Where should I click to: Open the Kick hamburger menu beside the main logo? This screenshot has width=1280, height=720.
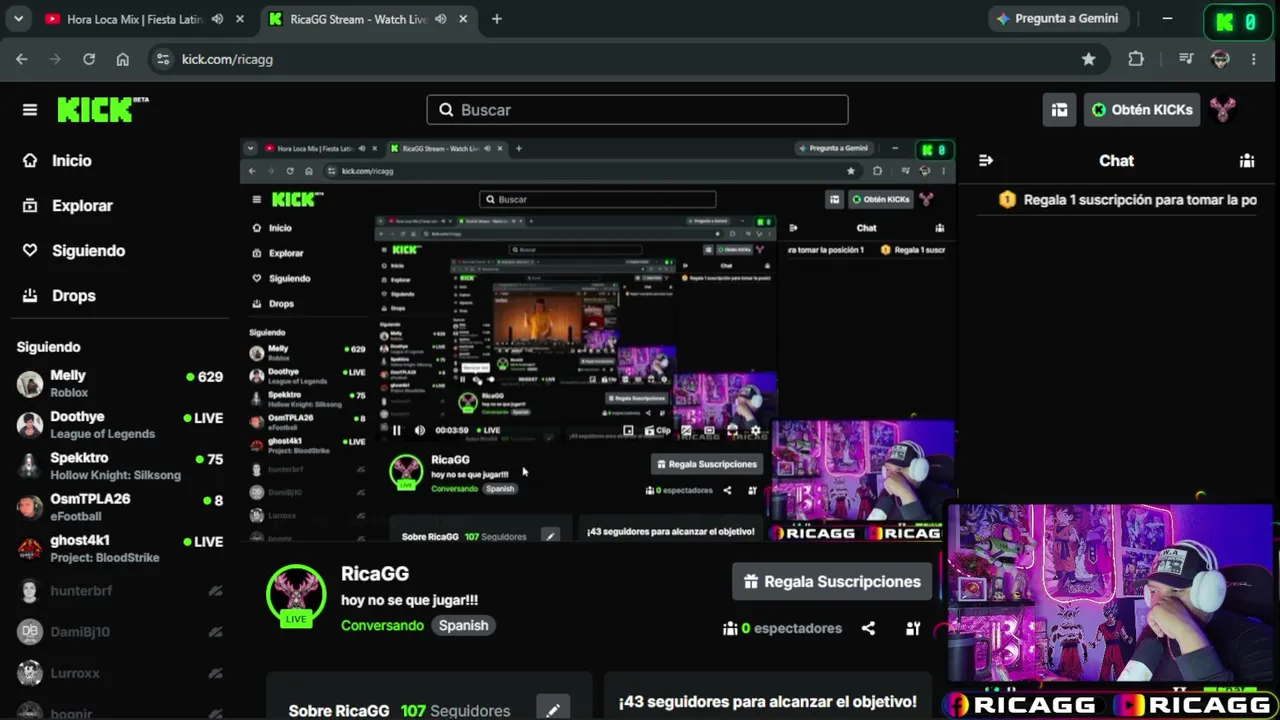(x=30, y=110)
